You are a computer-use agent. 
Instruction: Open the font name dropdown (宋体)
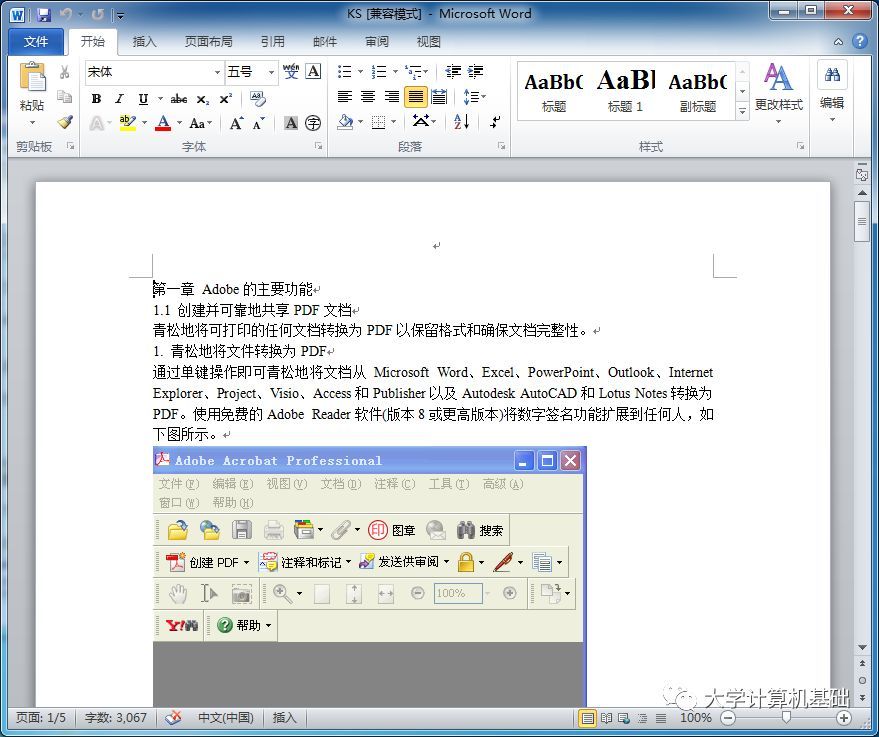point(217,72)
